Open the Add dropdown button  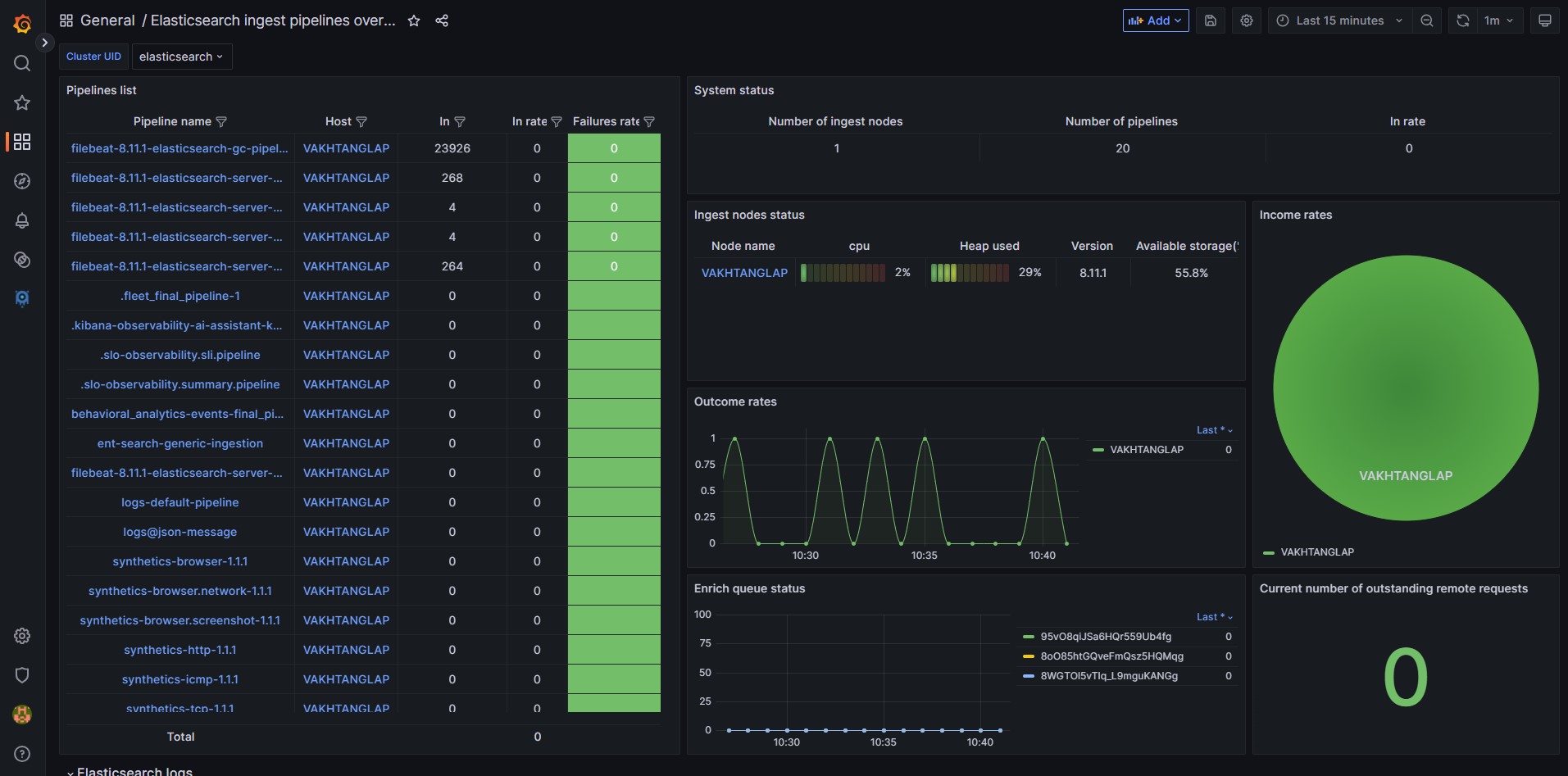[1156, 20]
